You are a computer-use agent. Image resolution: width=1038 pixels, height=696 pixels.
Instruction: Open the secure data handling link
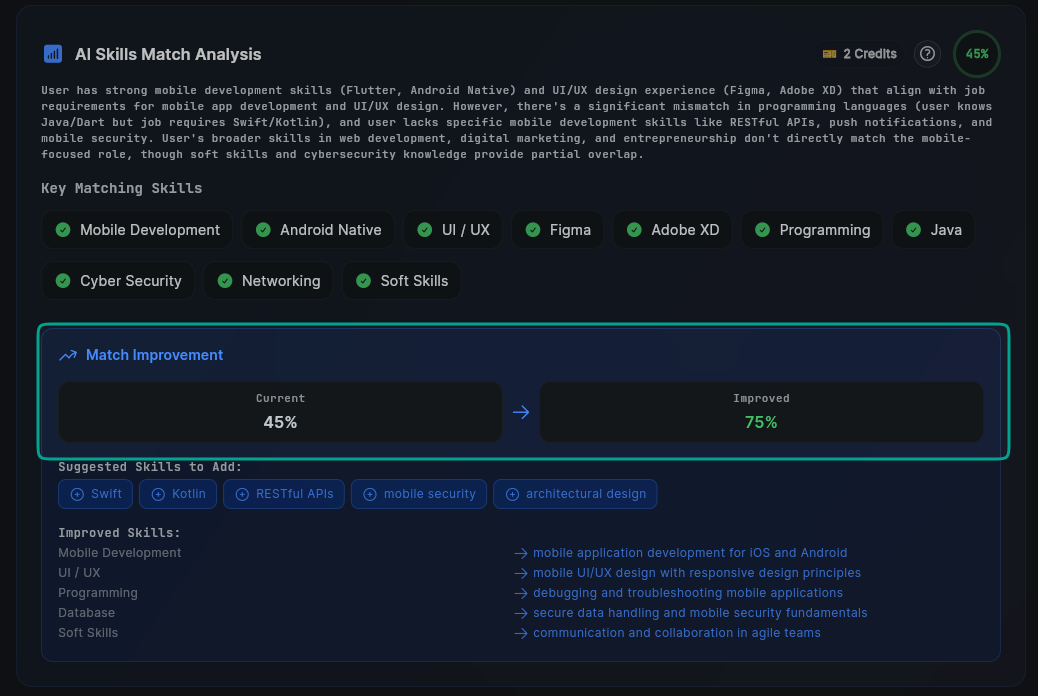700,612
